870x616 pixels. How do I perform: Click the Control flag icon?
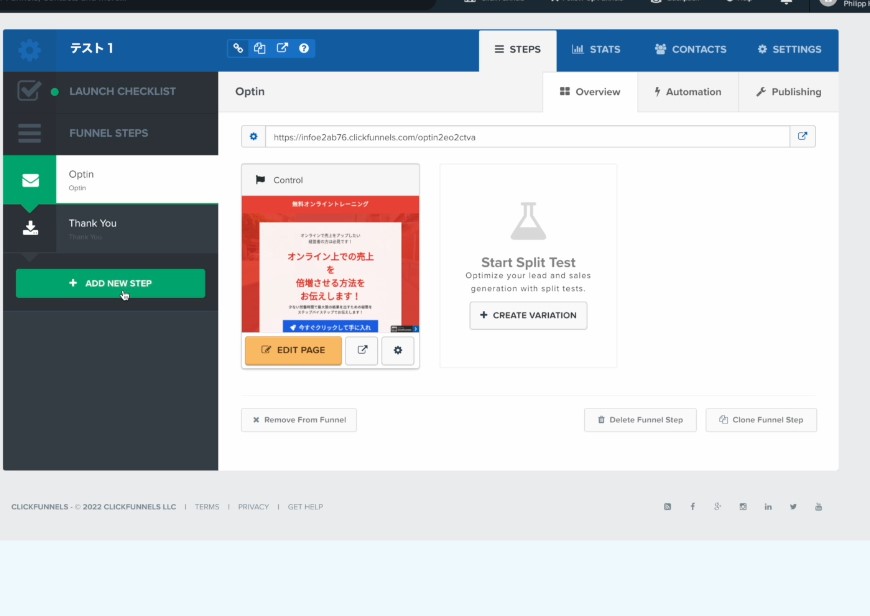point(260,180)
